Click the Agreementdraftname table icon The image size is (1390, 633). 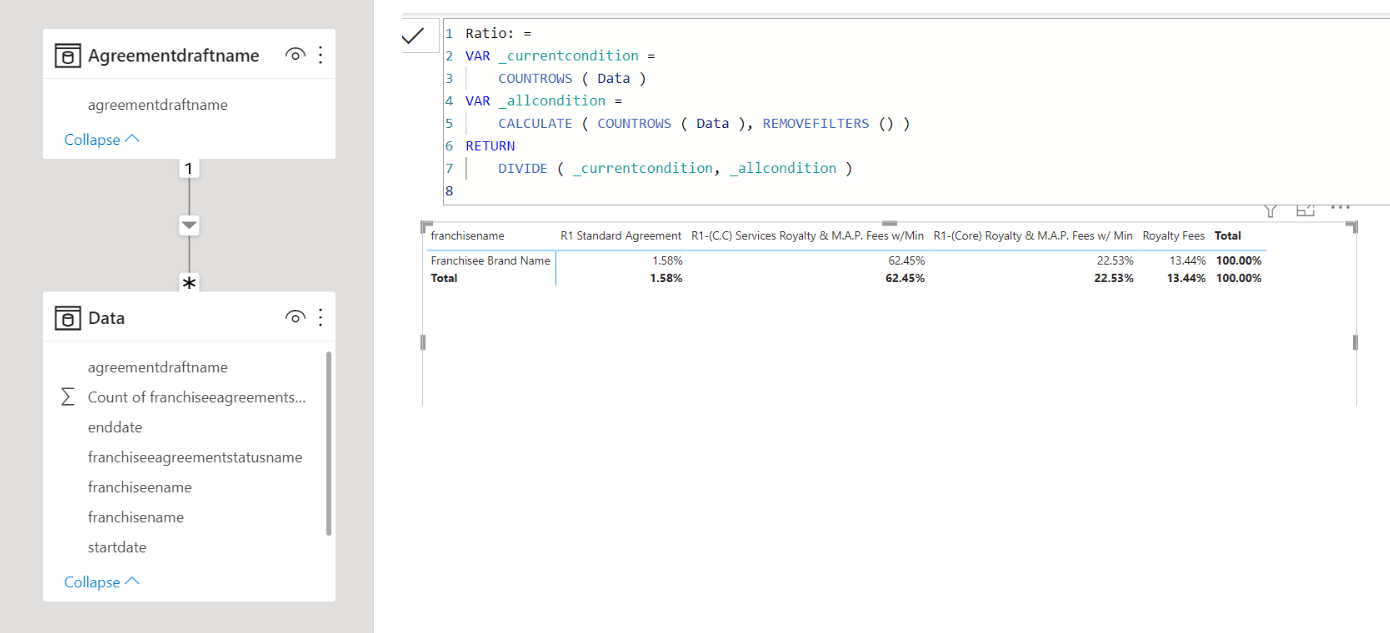tap(67, 56)
